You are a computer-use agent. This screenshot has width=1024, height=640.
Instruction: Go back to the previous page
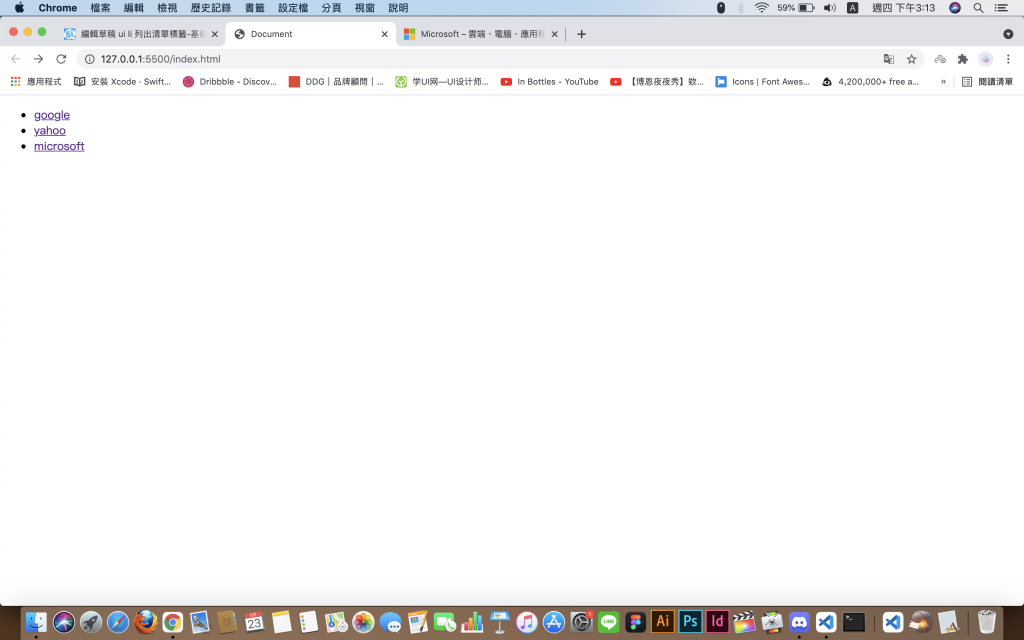tap(16, 59)
